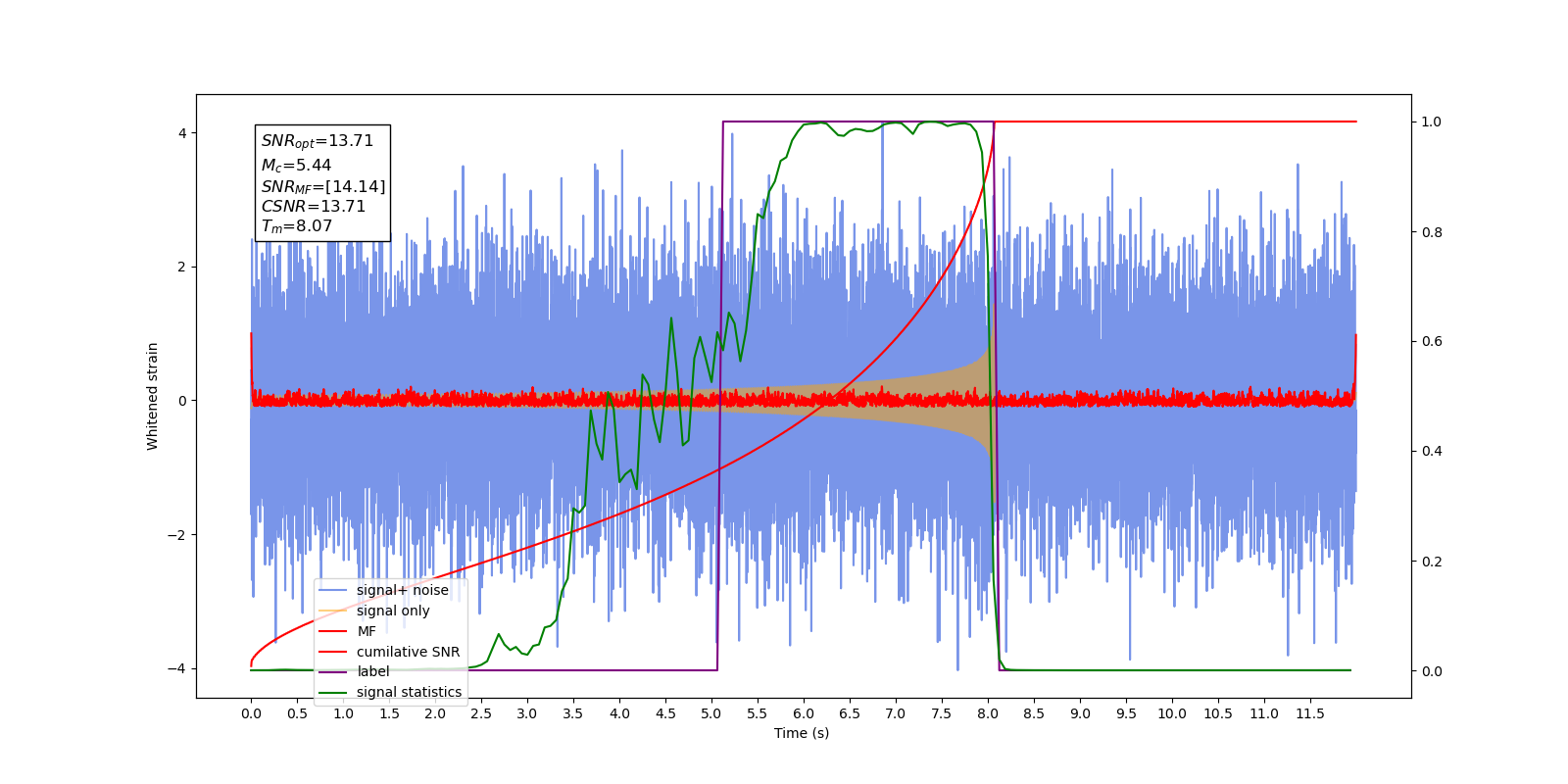
Task: Click the left y-axis tick label 2
Action: [x=182, y=267]
